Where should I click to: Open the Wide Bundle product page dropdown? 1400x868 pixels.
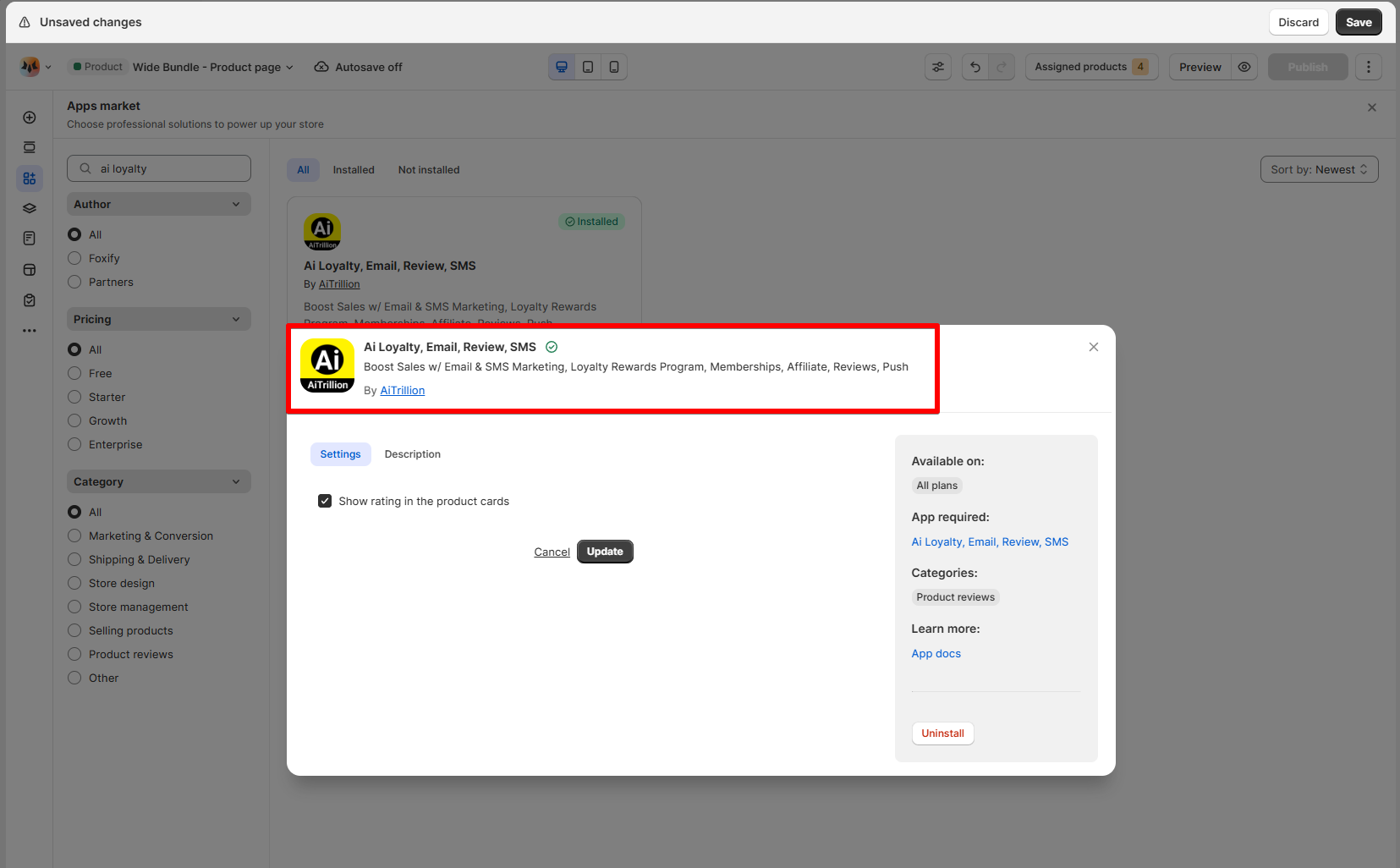(212, 67)
